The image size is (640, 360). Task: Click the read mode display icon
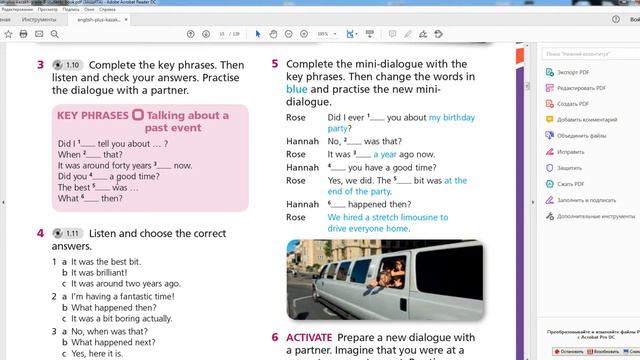pos(370,34)
